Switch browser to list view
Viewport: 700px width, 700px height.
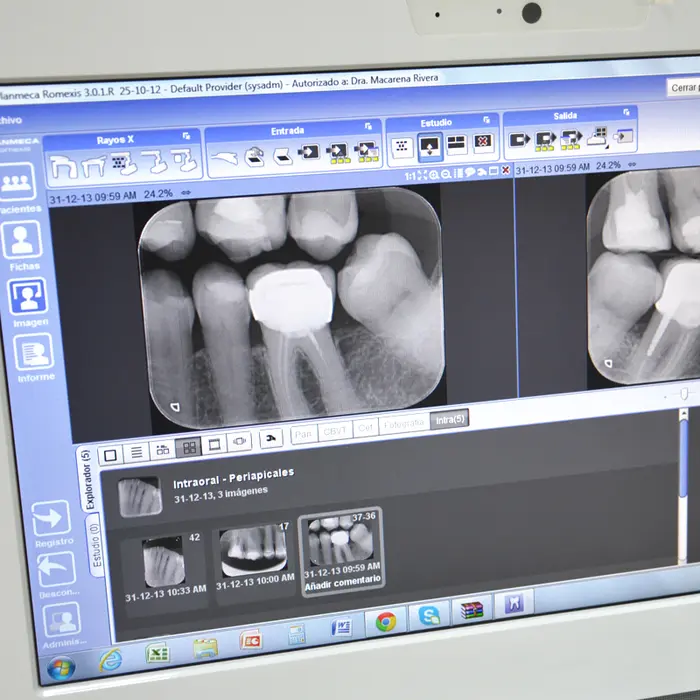click(x=136, y=452)
